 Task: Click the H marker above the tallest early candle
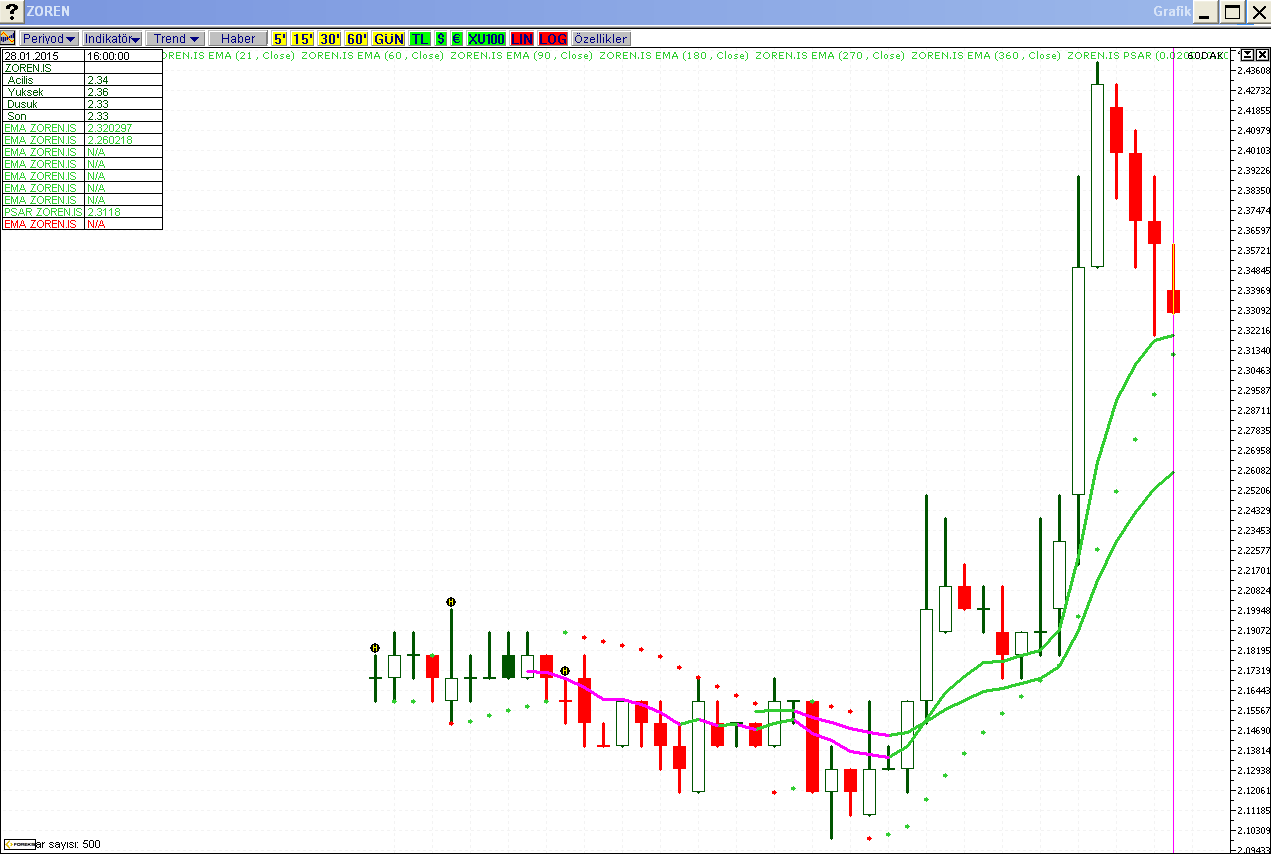coord(451,602)
